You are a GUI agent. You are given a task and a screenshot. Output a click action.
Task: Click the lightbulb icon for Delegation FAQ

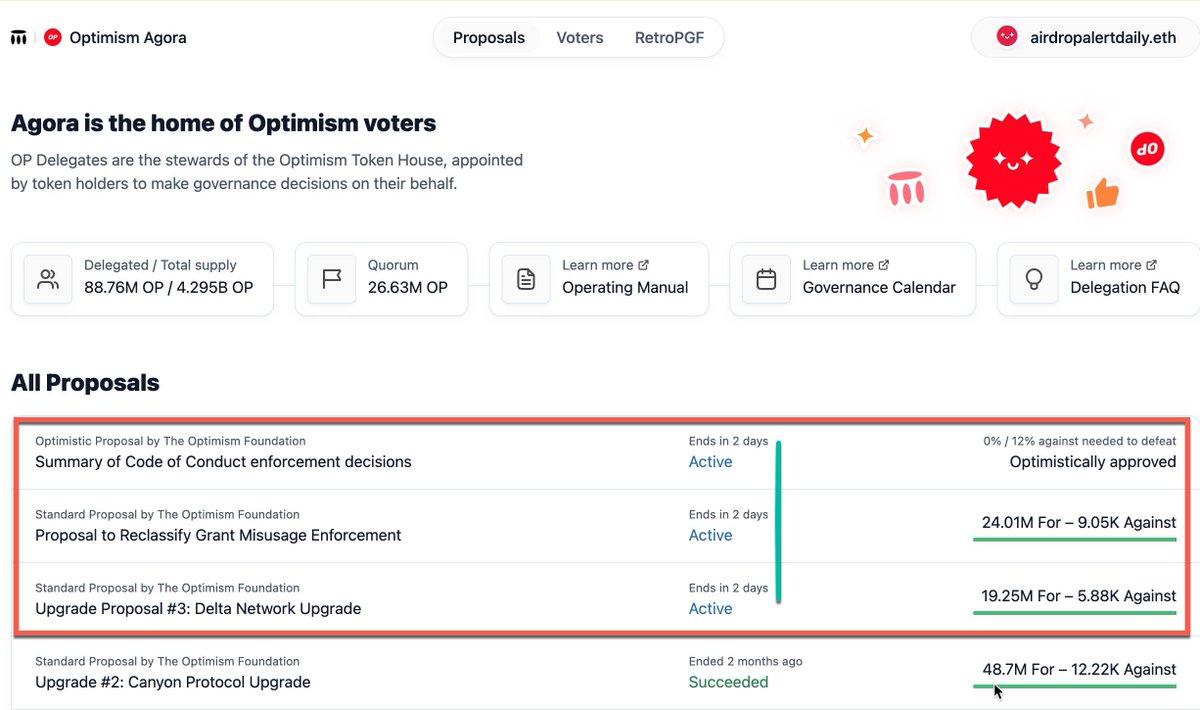point(1034,279)
